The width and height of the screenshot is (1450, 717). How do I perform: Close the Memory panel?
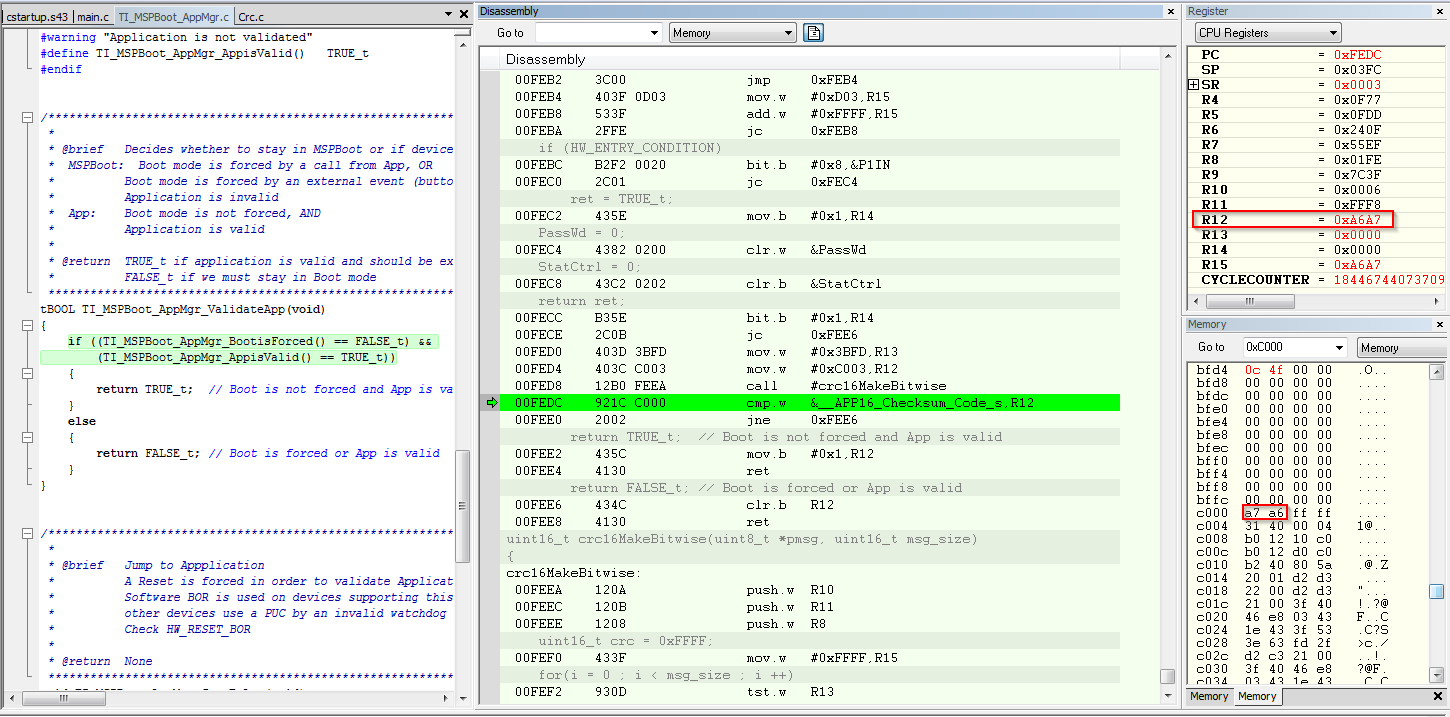[1440, 324]
